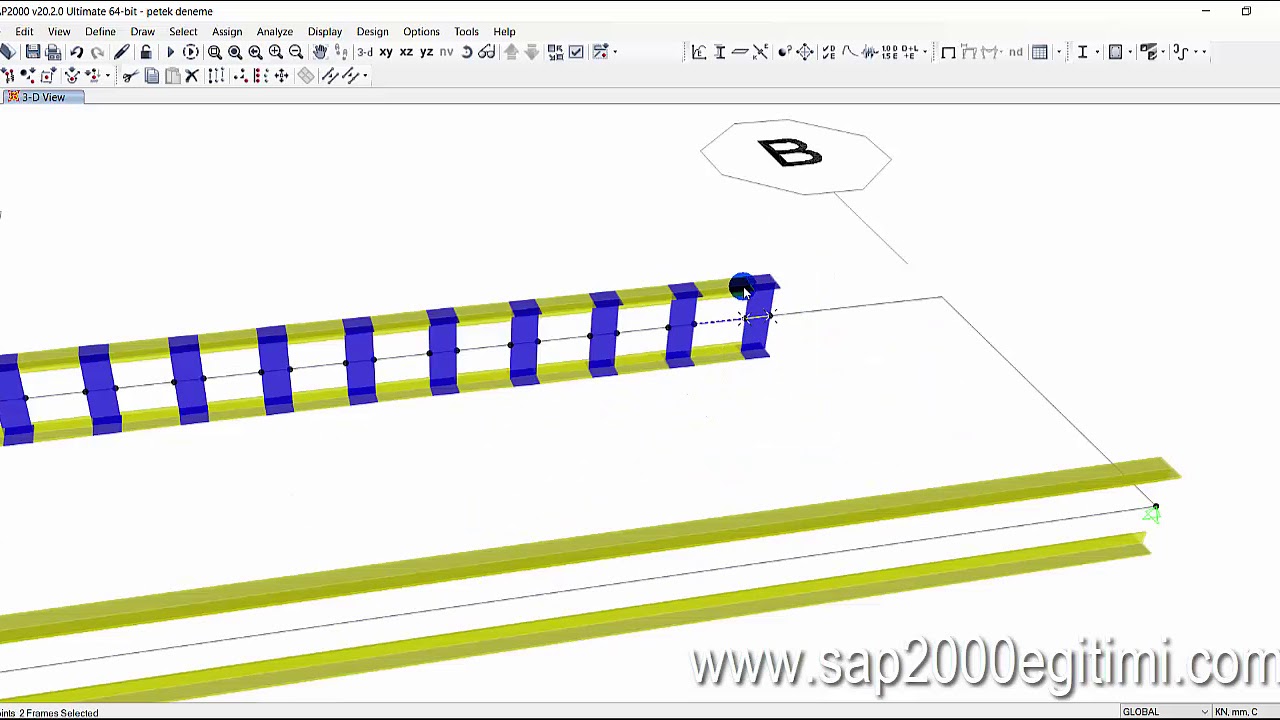Open Set Display Options checkbox icon
Image resolution: width=1280 pixels, height=720 pixels.
click(576, 52)
